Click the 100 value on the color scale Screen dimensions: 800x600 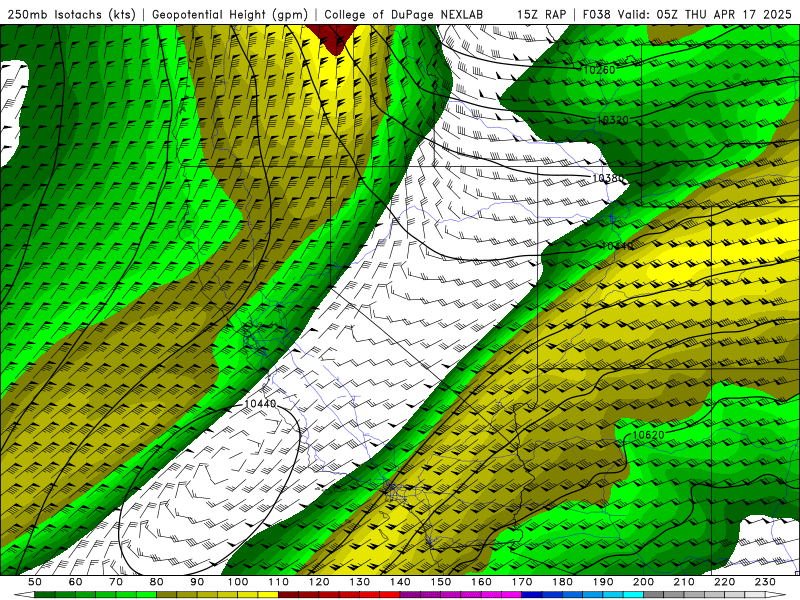point(238,582)
